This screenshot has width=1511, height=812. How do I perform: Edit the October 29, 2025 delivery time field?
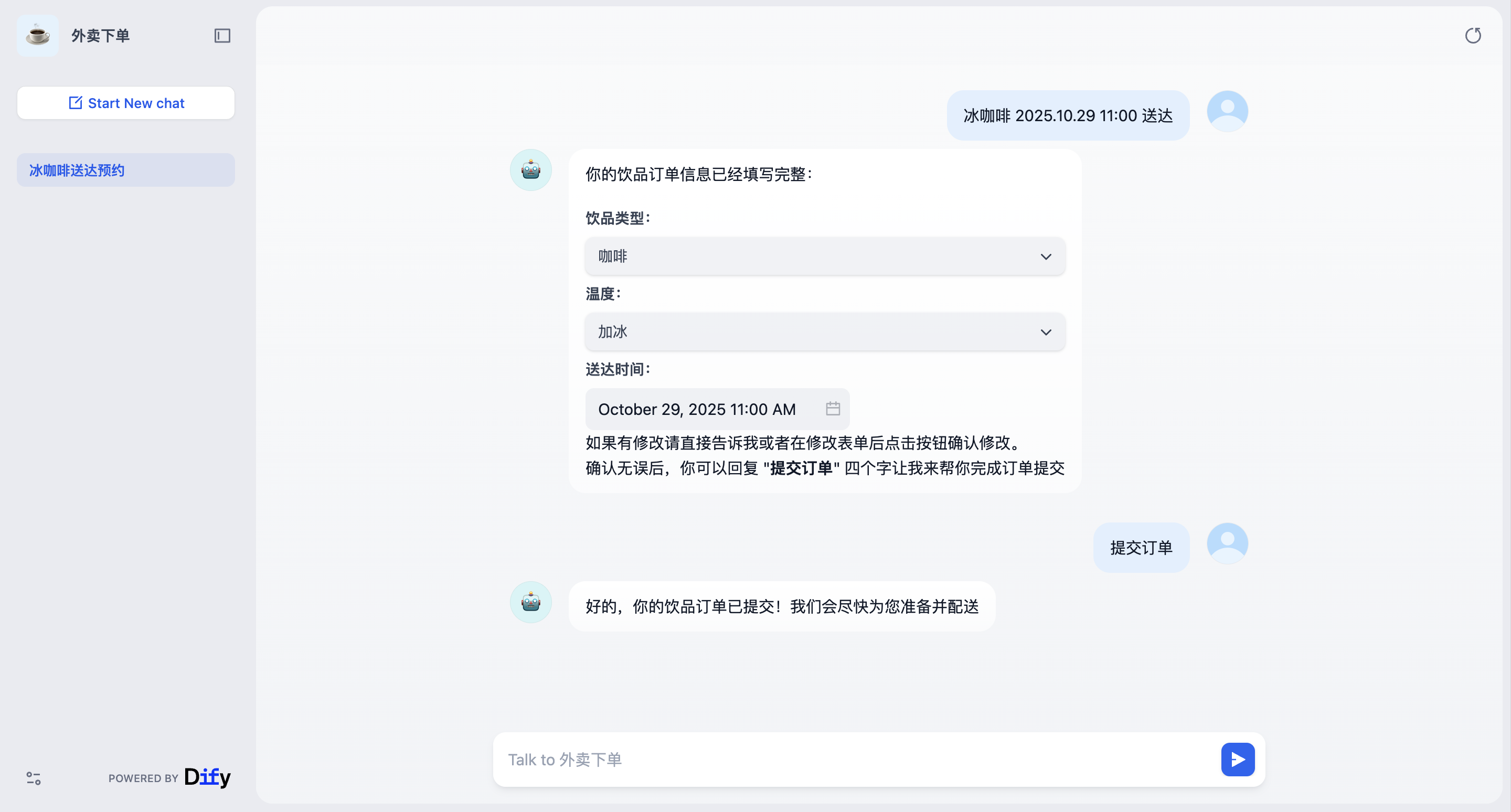pyautogui.click(x=697, y=409)
